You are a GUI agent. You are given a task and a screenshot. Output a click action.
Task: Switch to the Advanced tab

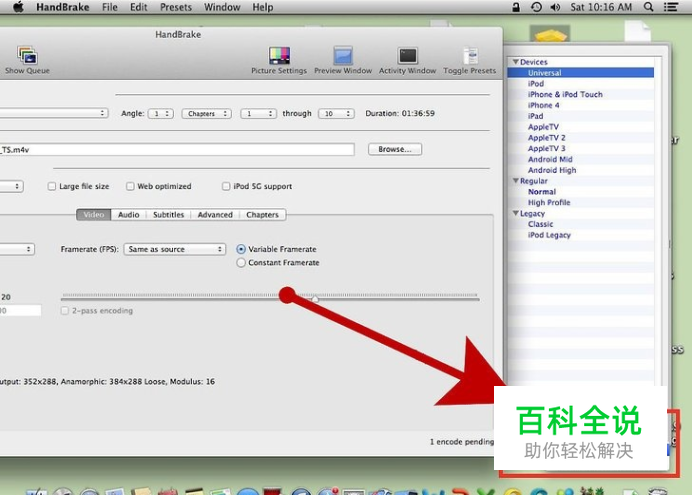point(215,215)
